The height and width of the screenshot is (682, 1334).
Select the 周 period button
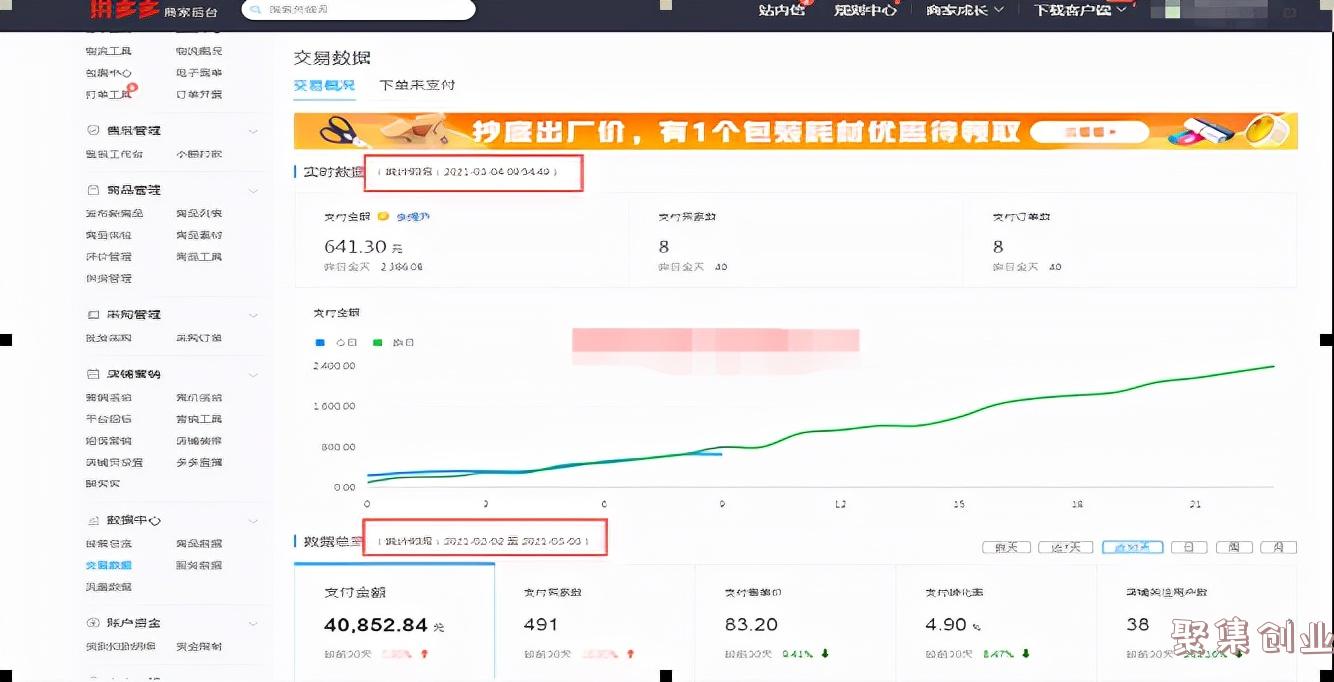tap(1234, 547)
